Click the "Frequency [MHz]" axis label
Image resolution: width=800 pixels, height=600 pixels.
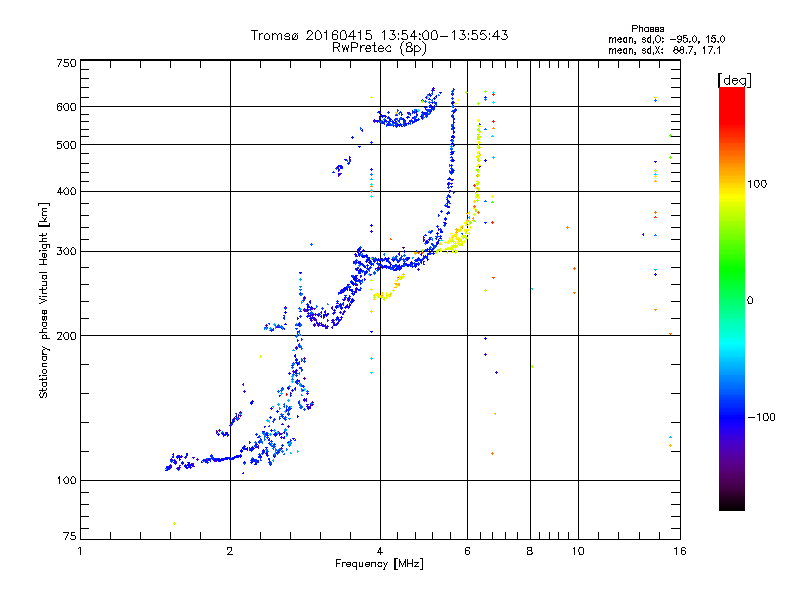[379, 563]
